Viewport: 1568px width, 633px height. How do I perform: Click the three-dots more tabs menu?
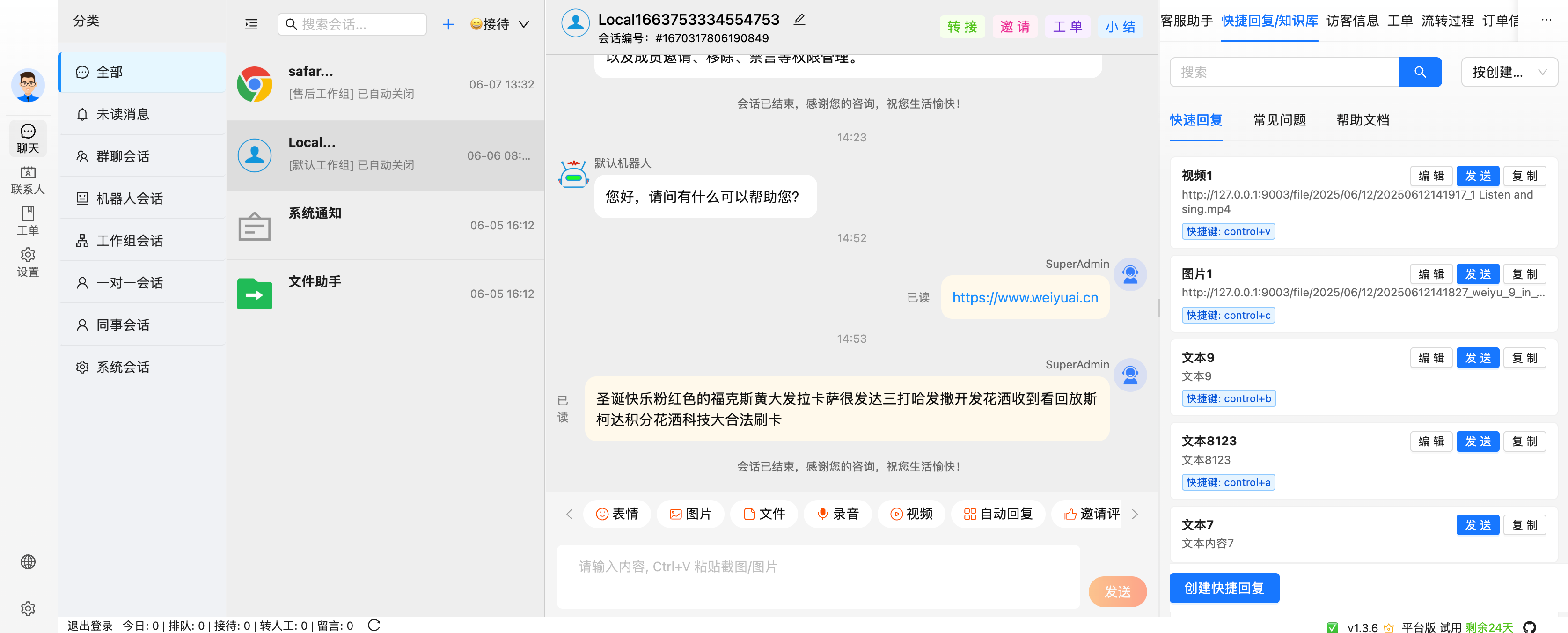[x=1546, y=20]
